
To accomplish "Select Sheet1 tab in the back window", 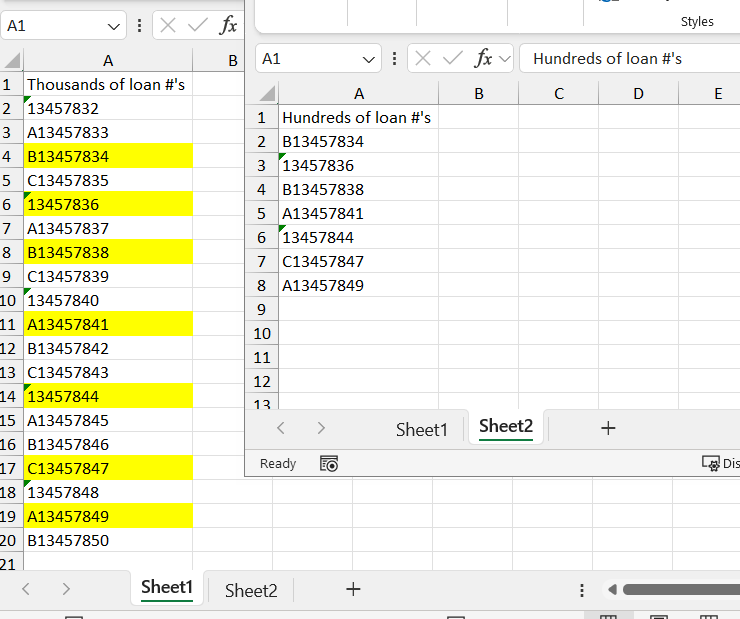I will click(167, 587).
